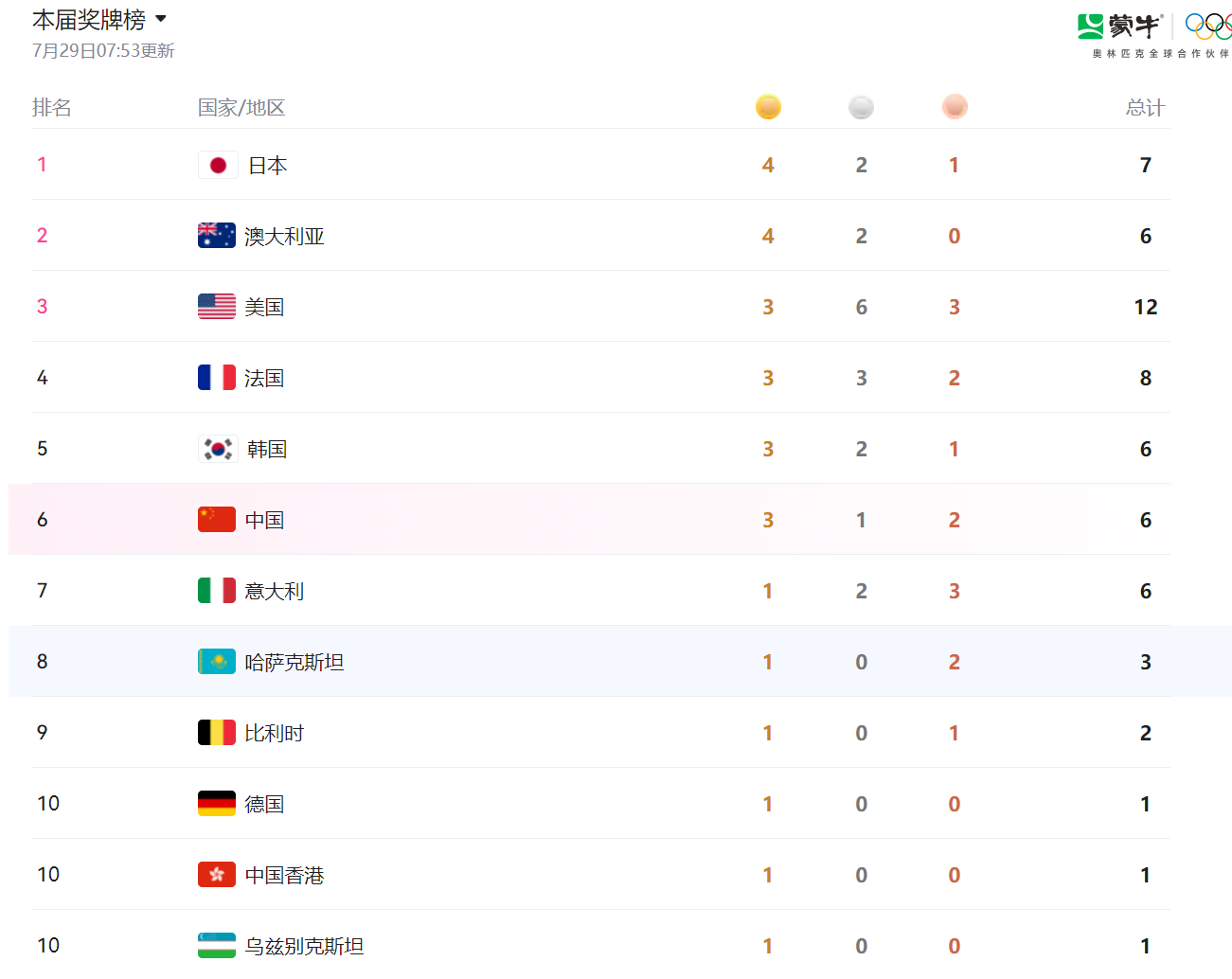Open the 本届奖牌榜 dropdown arrow
The height and width of the screenshot is (979, 1232).
click(x=161, y=19)
